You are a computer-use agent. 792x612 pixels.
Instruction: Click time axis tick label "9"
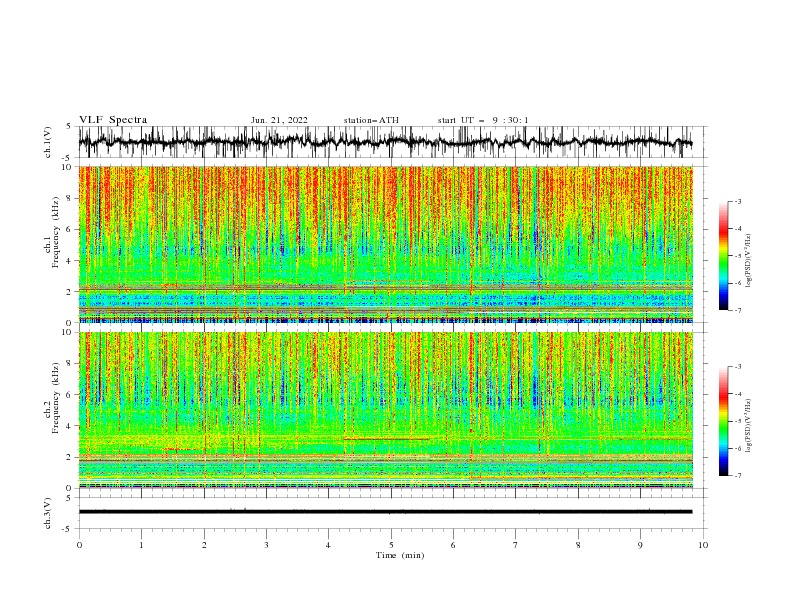click(x=640, y=545)
